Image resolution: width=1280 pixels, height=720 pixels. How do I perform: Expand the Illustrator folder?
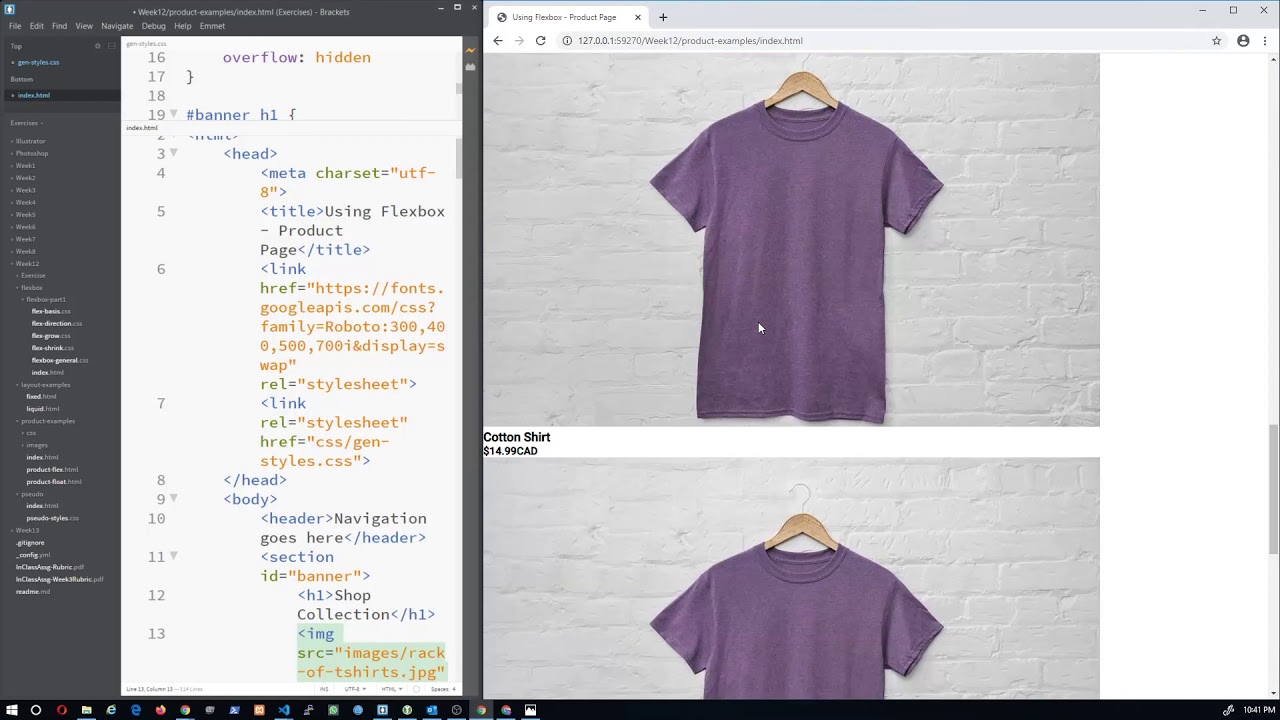30,141
